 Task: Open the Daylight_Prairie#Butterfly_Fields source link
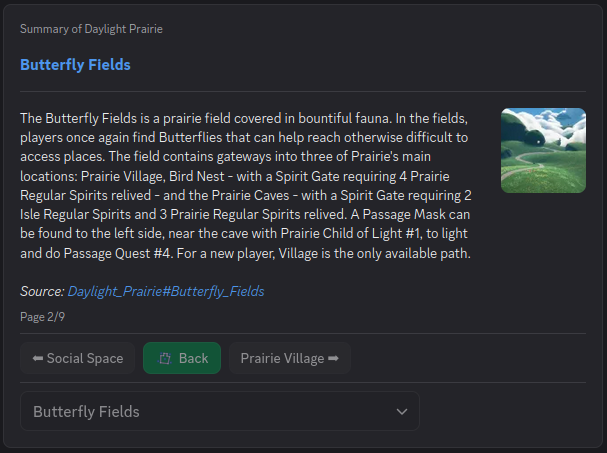[x=166, y=291]
